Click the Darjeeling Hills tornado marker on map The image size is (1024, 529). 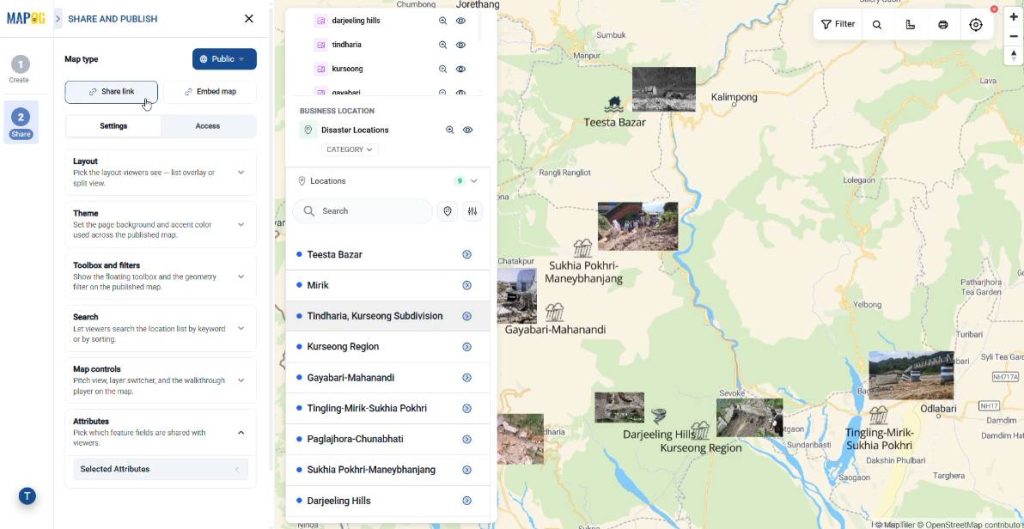click(659, 416)
